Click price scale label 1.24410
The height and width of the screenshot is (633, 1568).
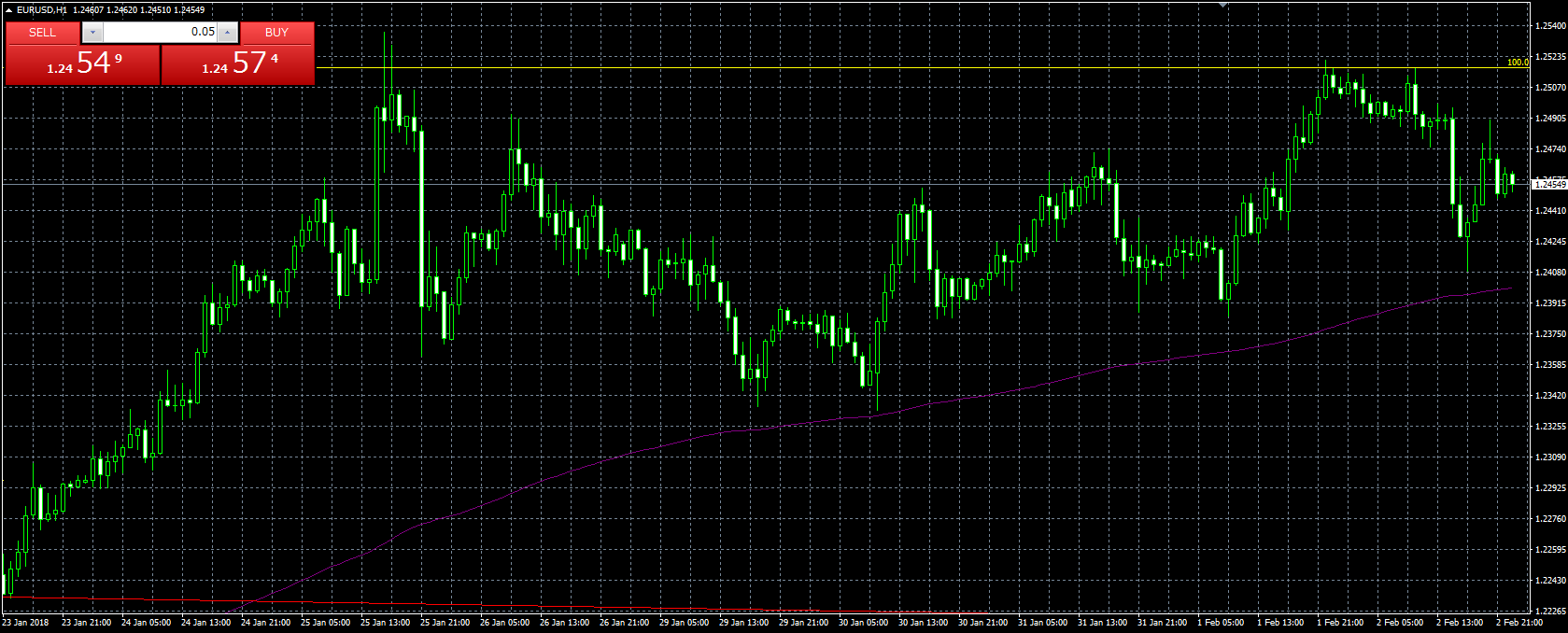[x=1550, y=211]
